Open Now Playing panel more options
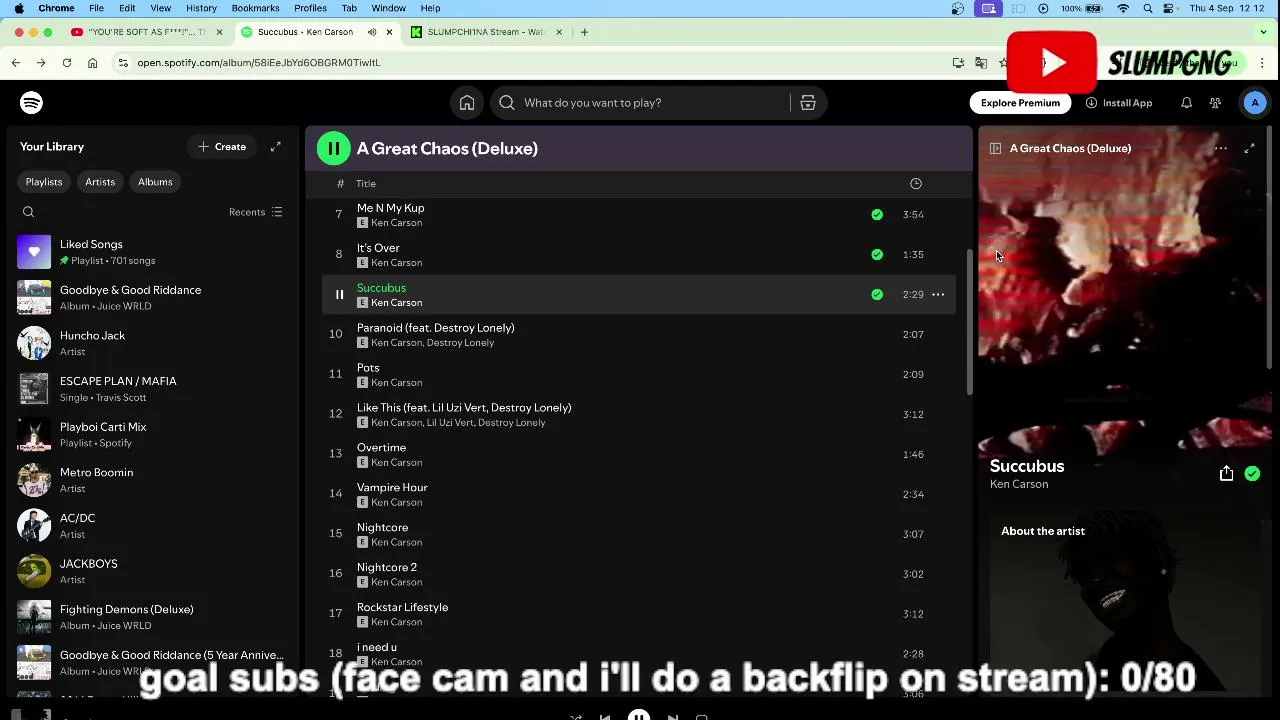1280x720 pixels. 1221,148
